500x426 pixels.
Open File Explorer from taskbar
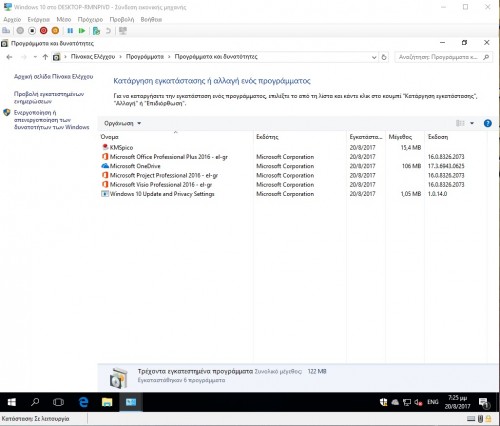point(107,402)
